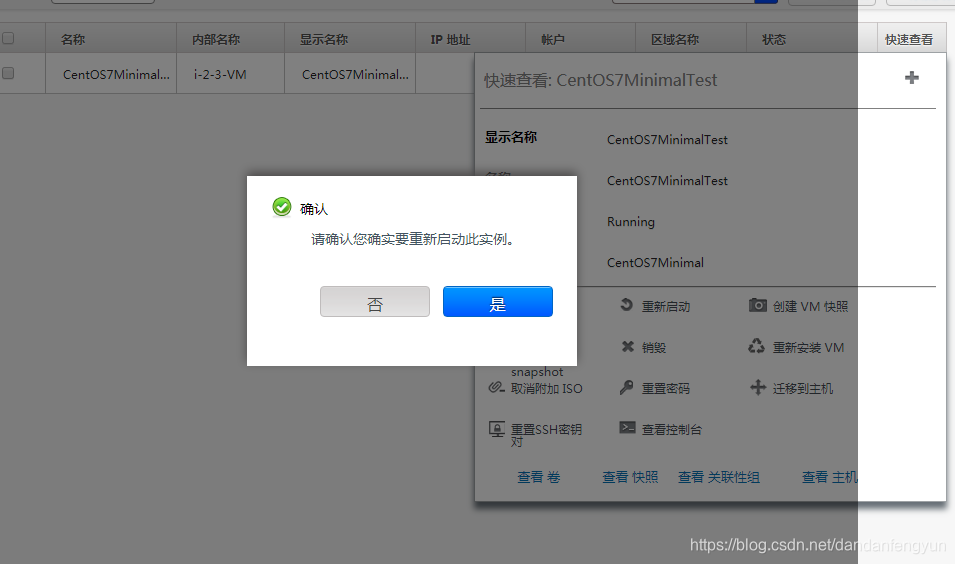Viewport: 955px width, 564px height.
Task: Click the 重新安装 VM action label
Action: click(808, 348)
